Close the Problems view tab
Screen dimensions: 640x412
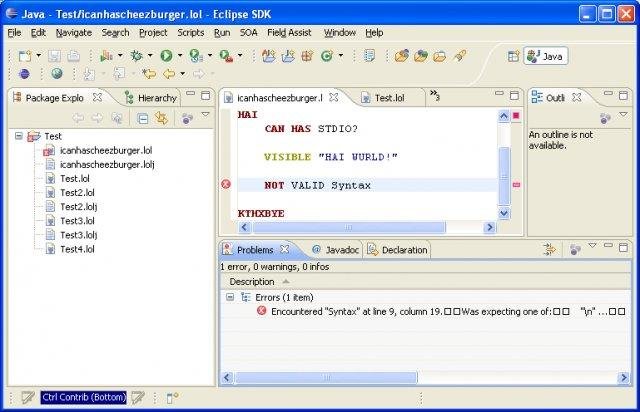tap(284, 249)
